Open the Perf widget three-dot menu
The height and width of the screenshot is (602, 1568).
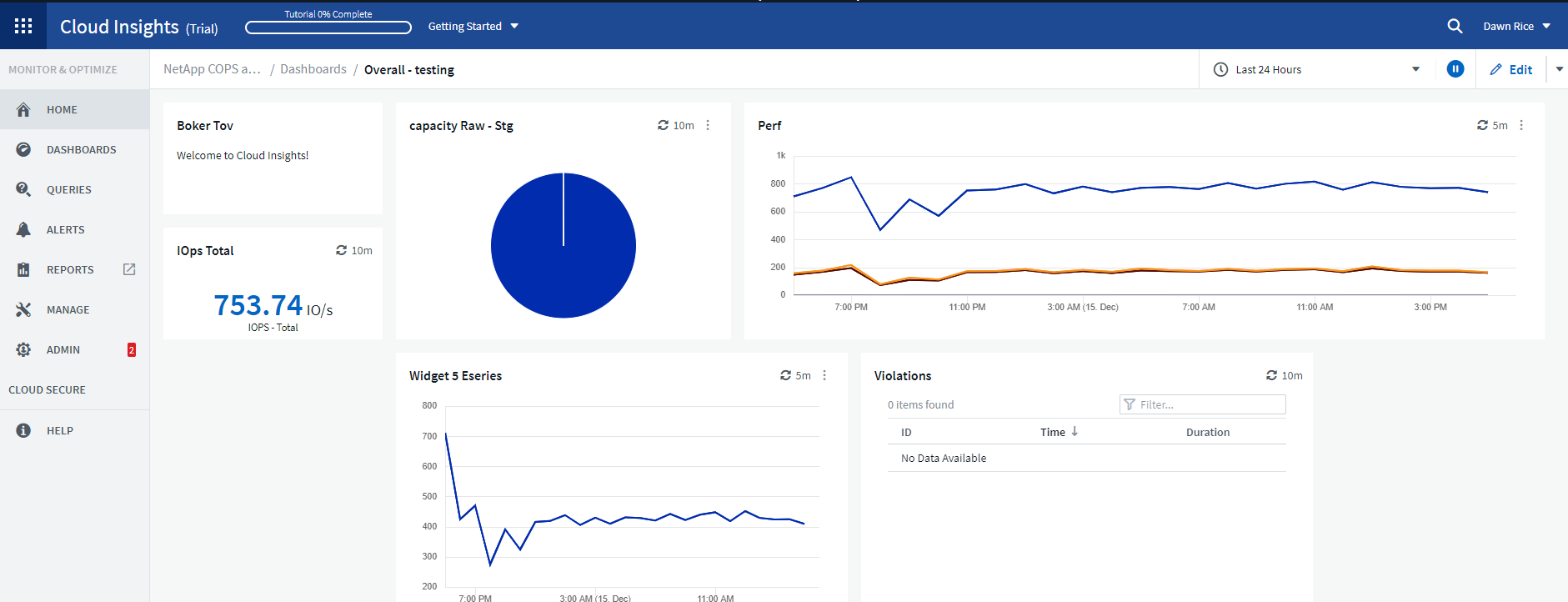[1521, 125]
